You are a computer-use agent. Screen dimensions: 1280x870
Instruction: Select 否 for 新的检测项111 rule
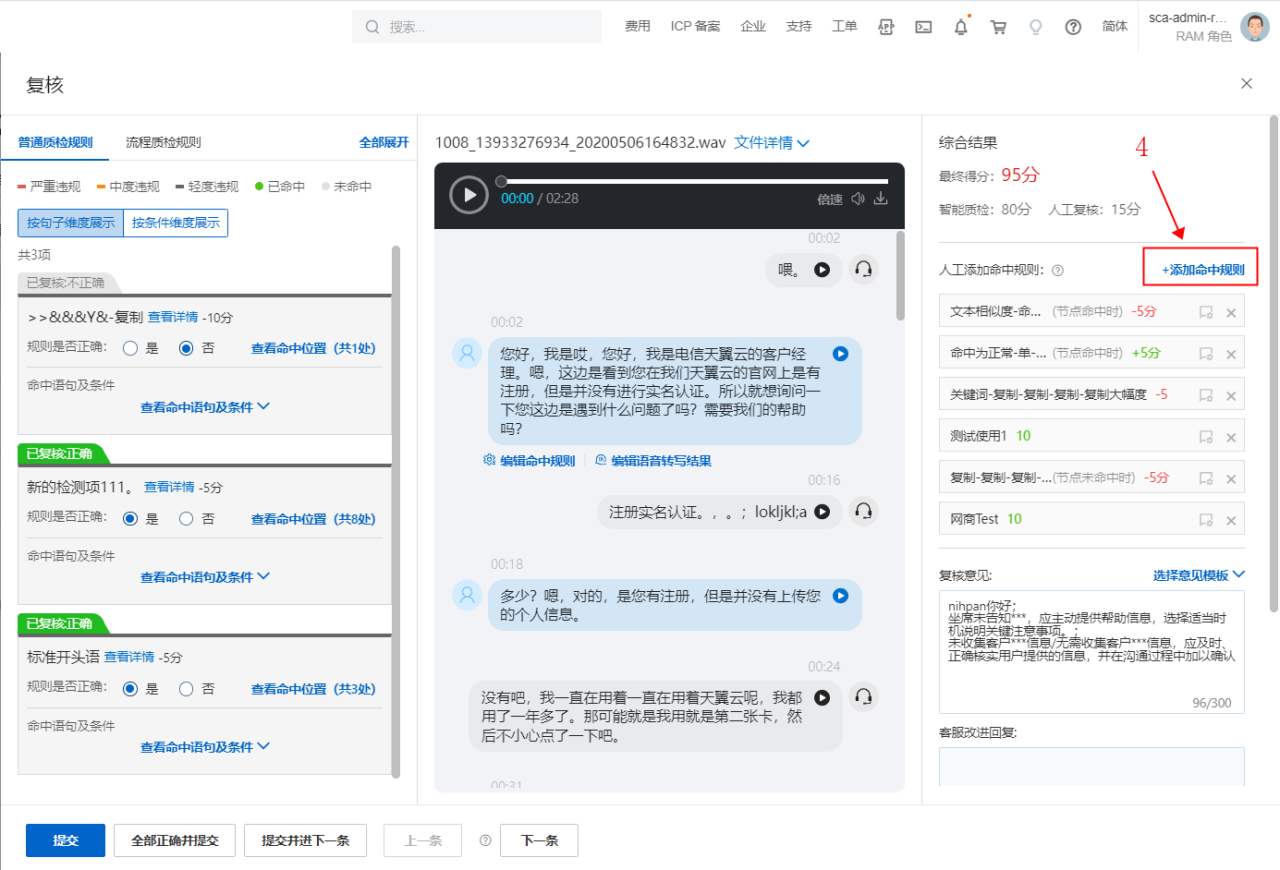(x=186, y=519)
